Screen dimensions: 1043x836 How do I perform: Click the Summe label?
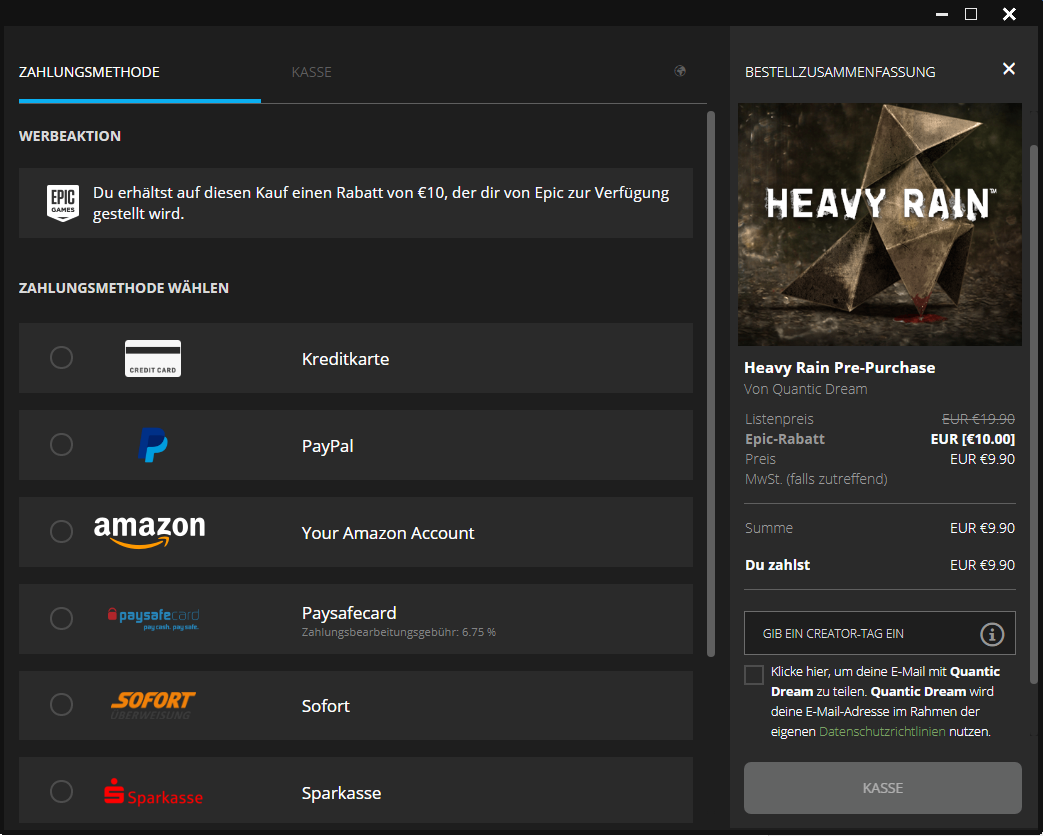coord(769,528)
